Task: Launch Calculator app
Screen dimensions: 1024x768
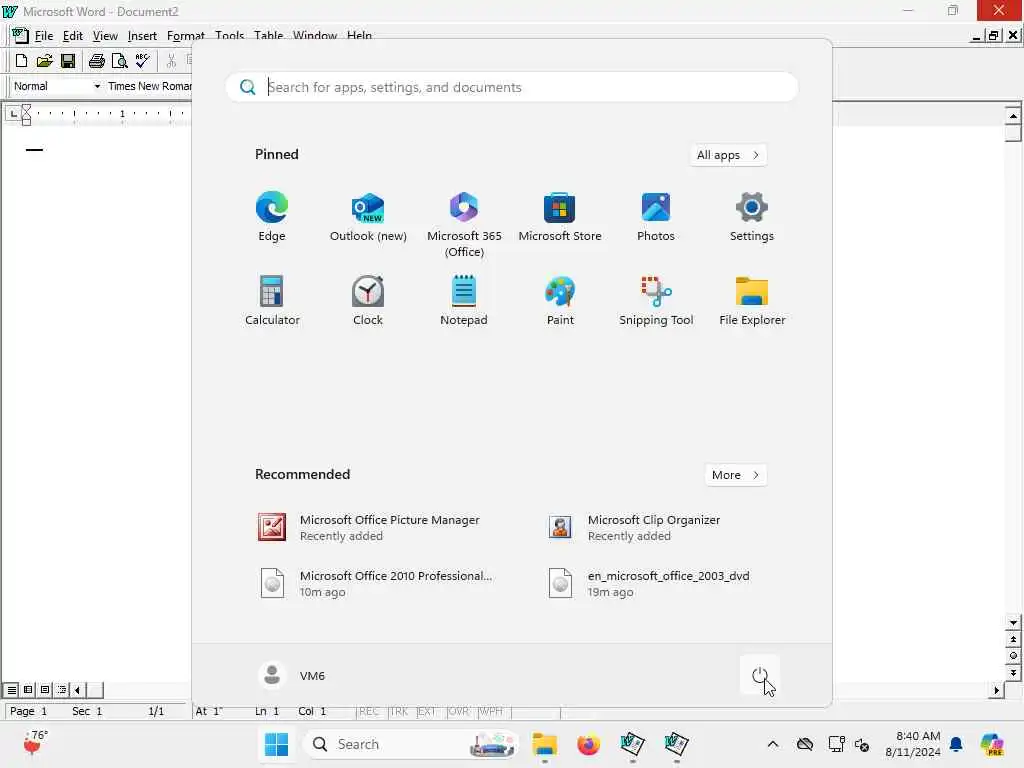Action: (x=272, y=300)
